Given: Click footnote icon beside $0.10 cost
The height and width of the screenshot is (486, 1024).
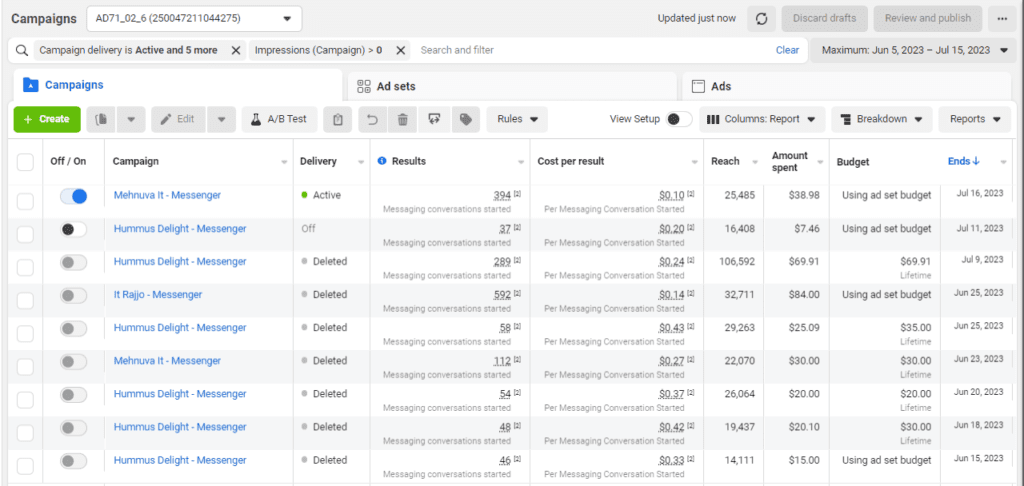Looking at the screenshot, I should click(x=690, y=194).
